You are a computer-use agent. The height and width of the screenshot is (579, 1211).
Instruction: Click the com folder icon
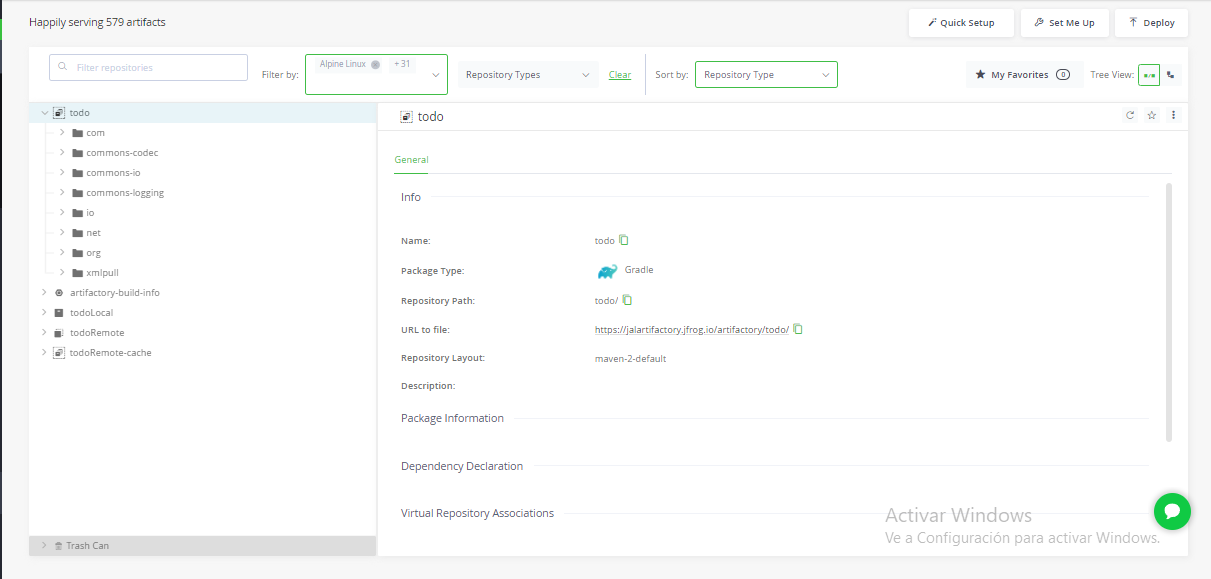point(77,133)
